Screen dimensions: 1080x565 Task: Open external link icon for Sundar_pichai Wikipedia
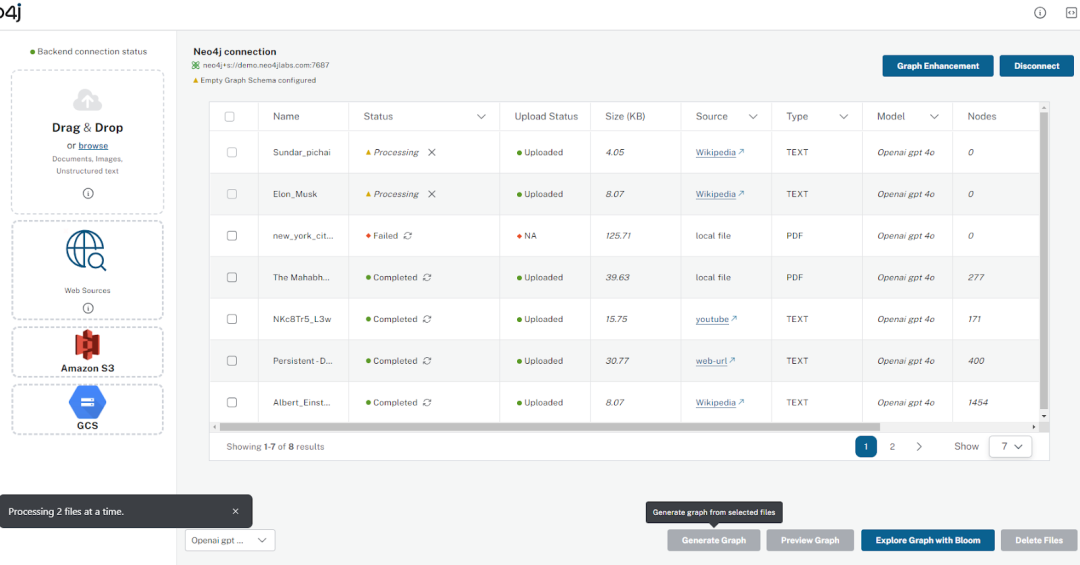coord(741,152)
